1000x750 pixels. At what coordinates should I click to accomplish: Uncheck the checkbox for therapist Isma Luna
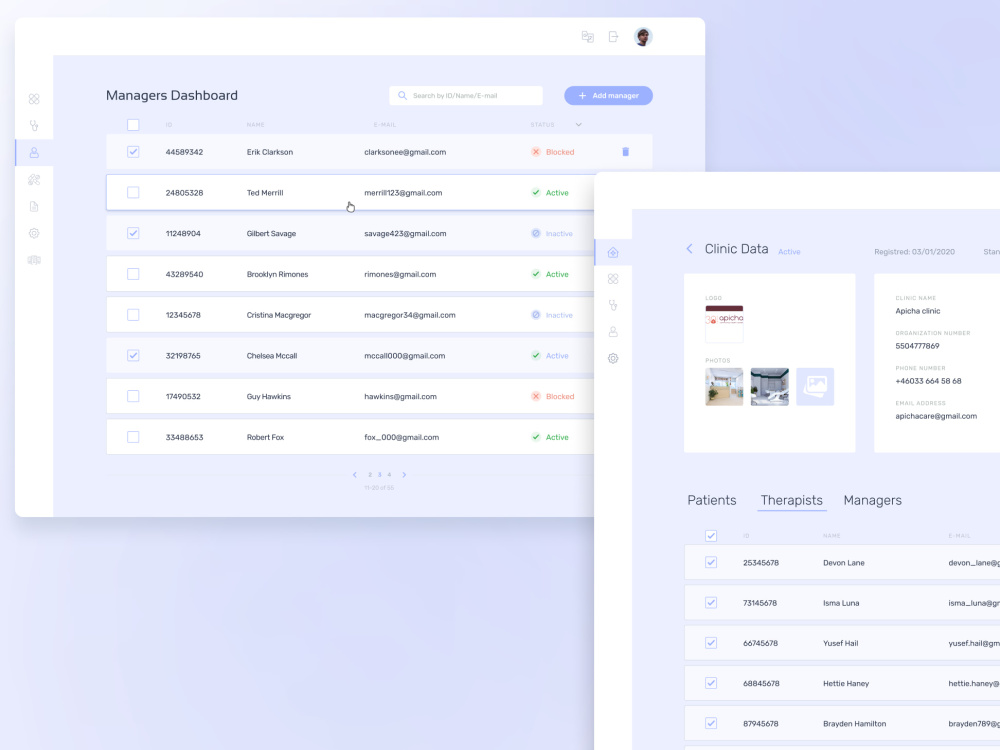(x=710, y=603)
